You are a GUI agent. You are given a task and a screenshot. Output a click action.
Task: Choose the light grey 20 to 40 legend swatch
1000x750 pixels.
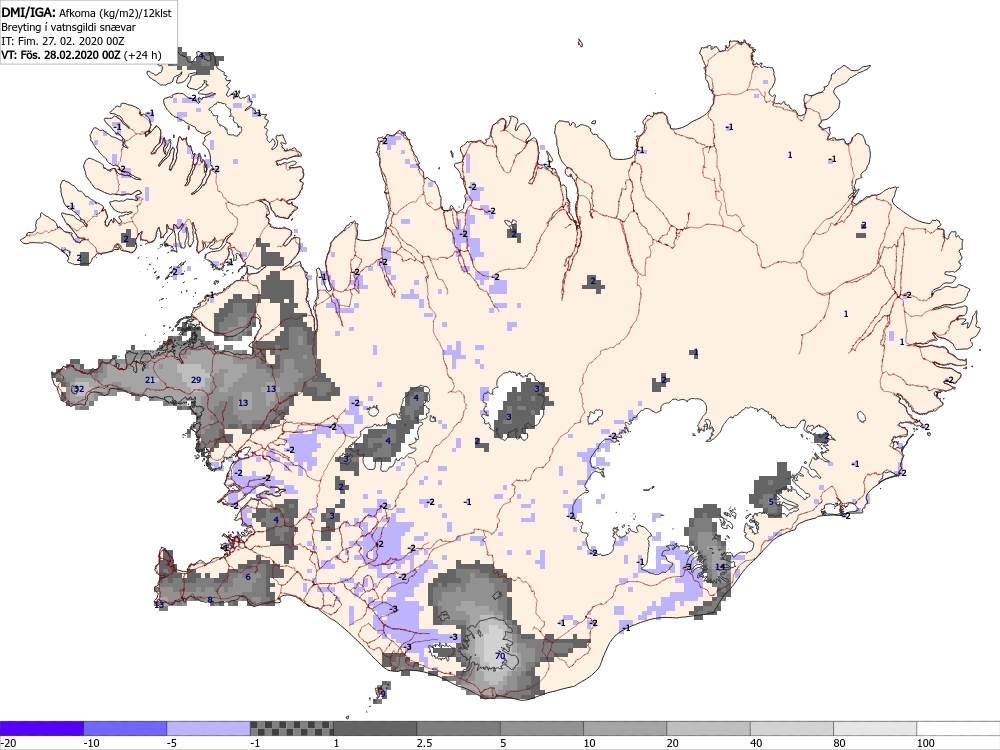coord(709,728)
